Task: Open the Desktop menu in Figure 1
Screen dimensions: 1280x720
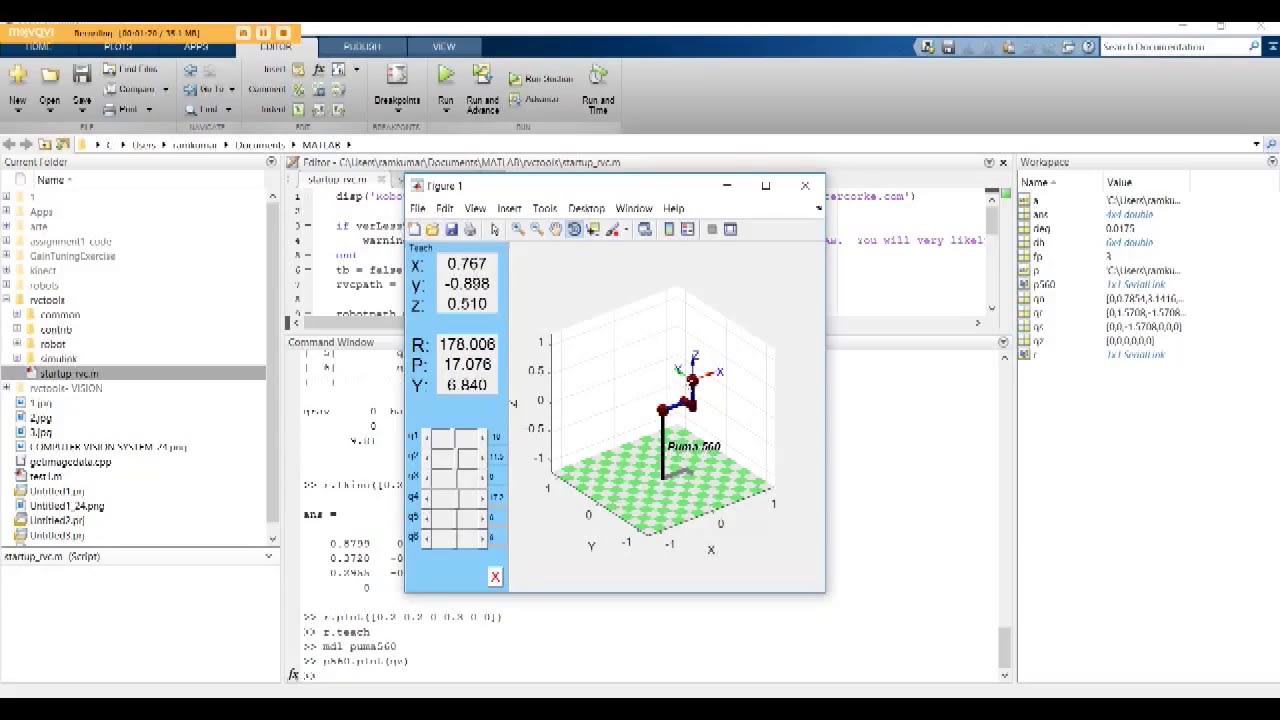Action: [586, 209]
